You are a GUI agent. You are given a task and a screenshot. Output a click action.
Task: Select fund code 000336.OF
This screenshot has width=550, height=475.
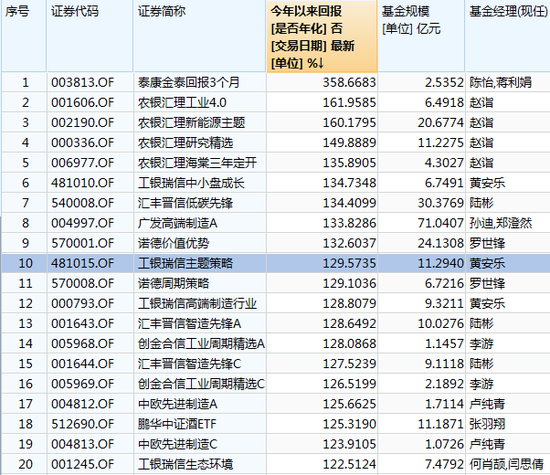pos(83,143)
